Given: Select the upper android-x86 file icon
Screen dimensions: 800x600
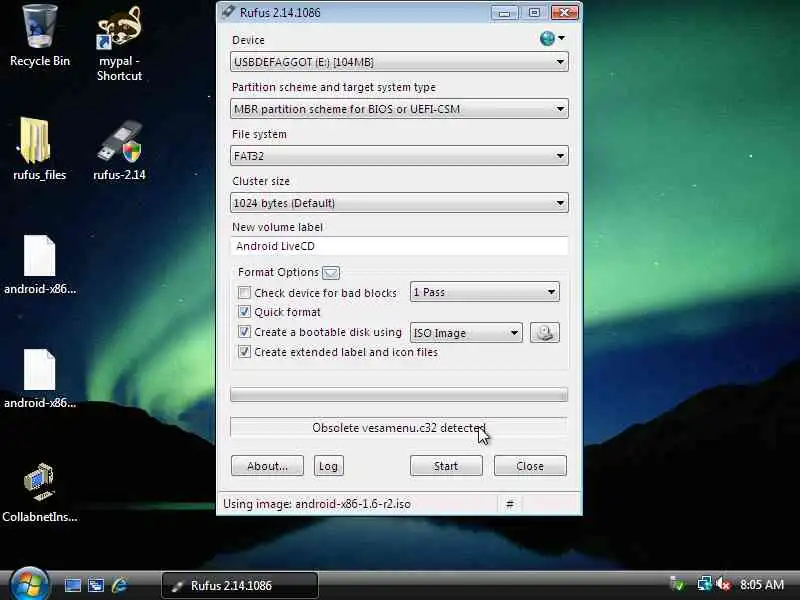Looking at the screenshot, I should point(40,264).
